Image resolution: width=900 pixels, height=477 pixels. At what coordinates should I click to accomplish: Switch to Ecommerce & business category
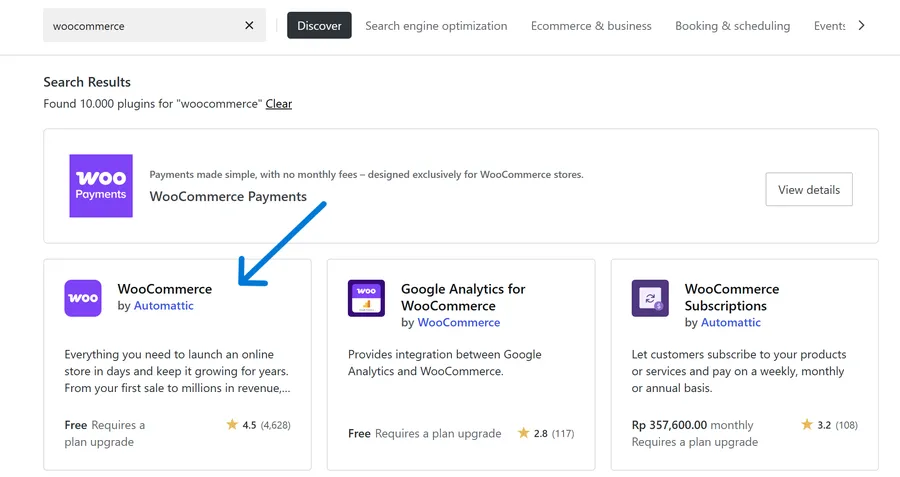click(591, 26)
